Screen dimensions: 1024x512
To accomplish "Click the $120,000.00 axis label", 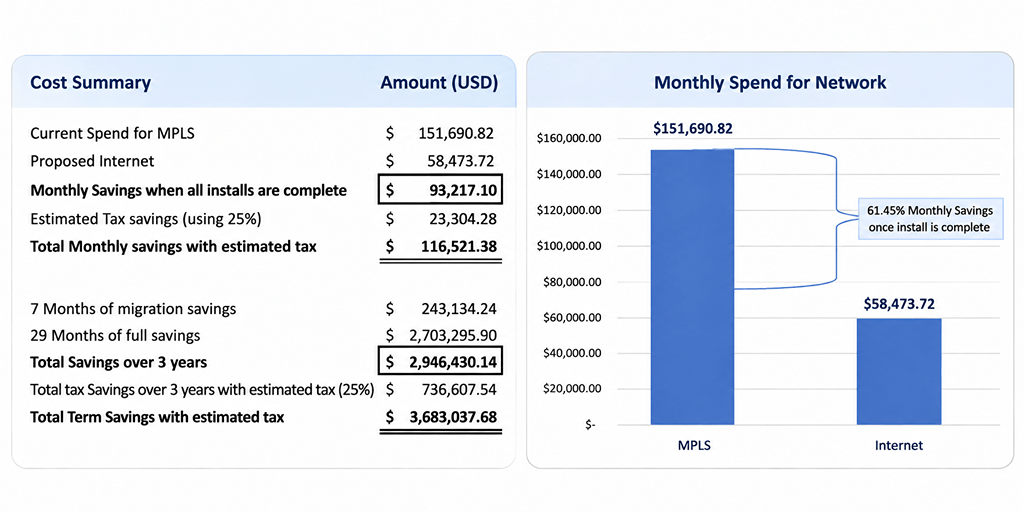I will pyautogui.click(x=568, y=210).
